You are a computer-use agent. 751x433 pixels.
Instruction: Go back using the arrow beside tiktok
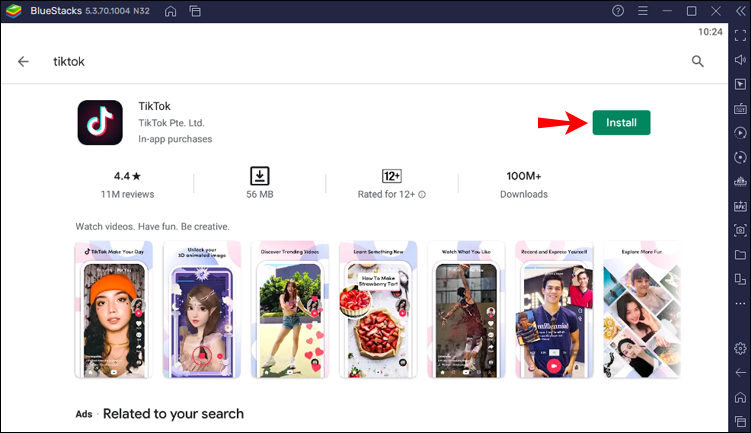pos(23,61)
